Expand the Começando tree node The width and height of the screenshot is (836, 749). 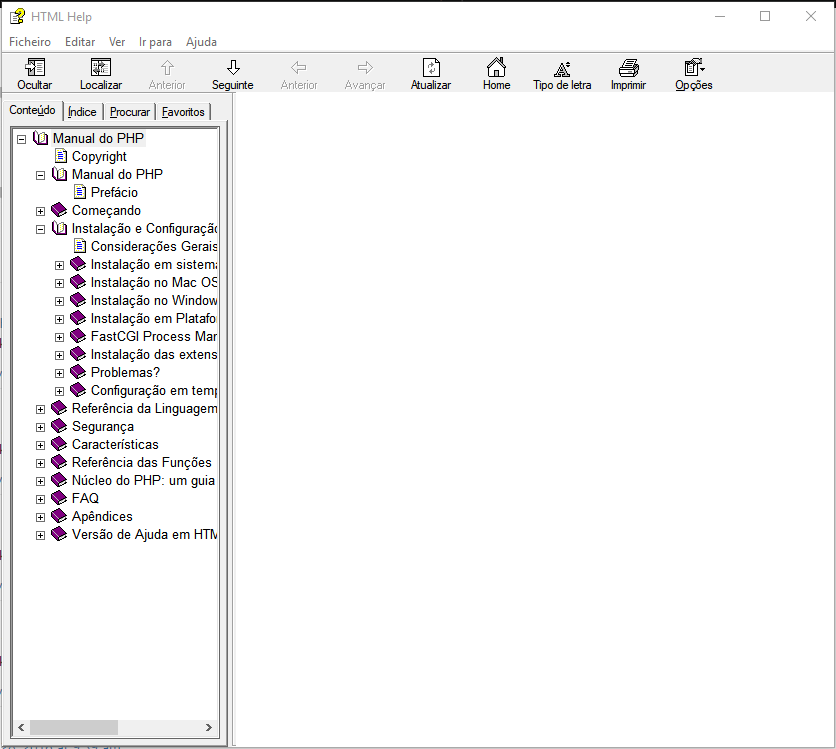pos(41,211)
